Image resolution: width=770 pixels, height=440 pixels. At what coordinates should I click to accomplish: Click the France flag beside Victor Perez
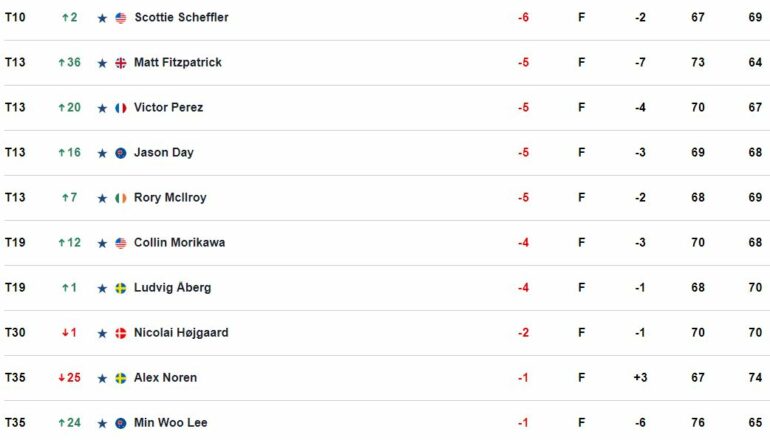point(121,108)
